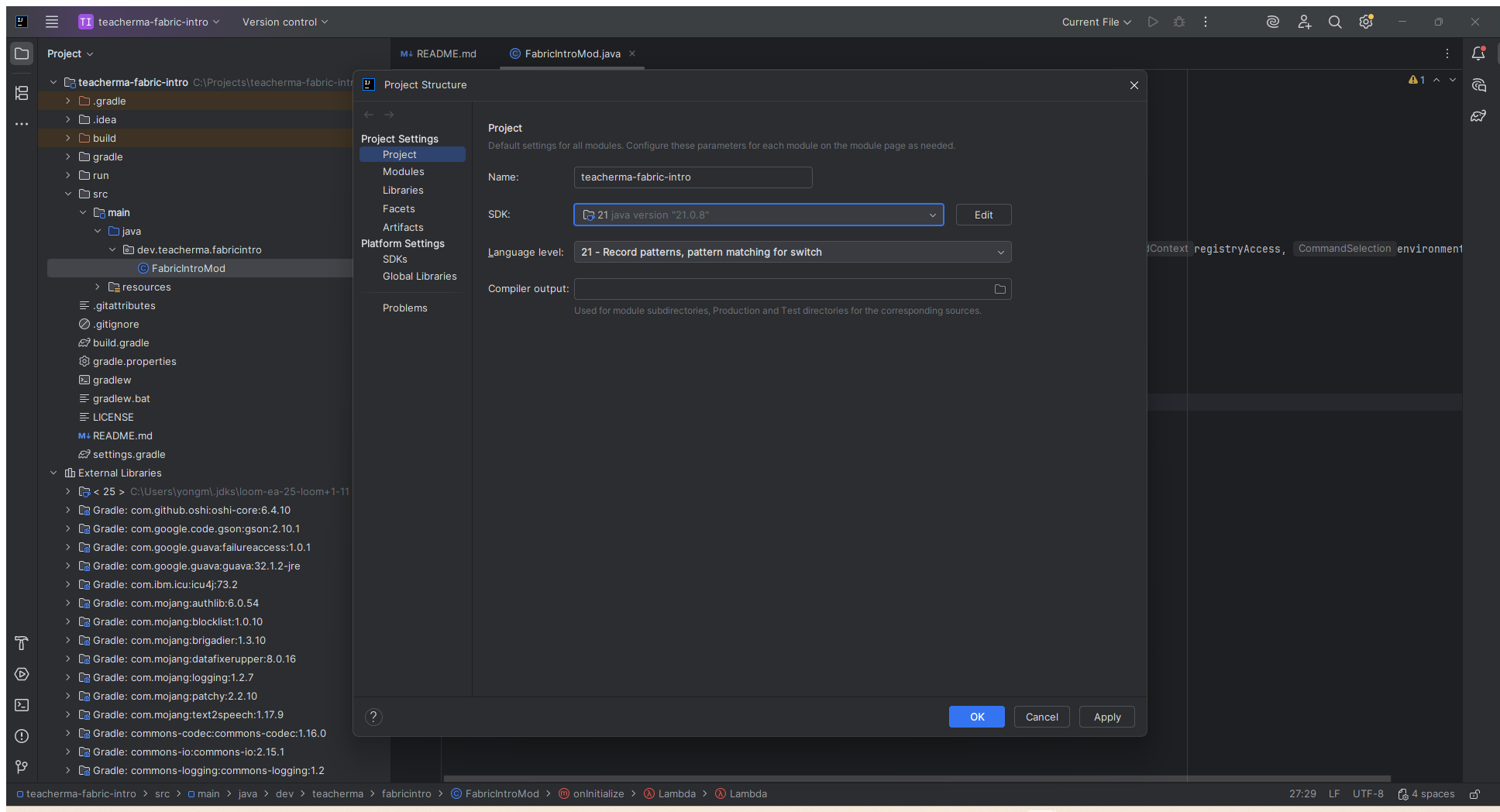Debug the current file
1500x812 pixels.
tap(1179, 22)
